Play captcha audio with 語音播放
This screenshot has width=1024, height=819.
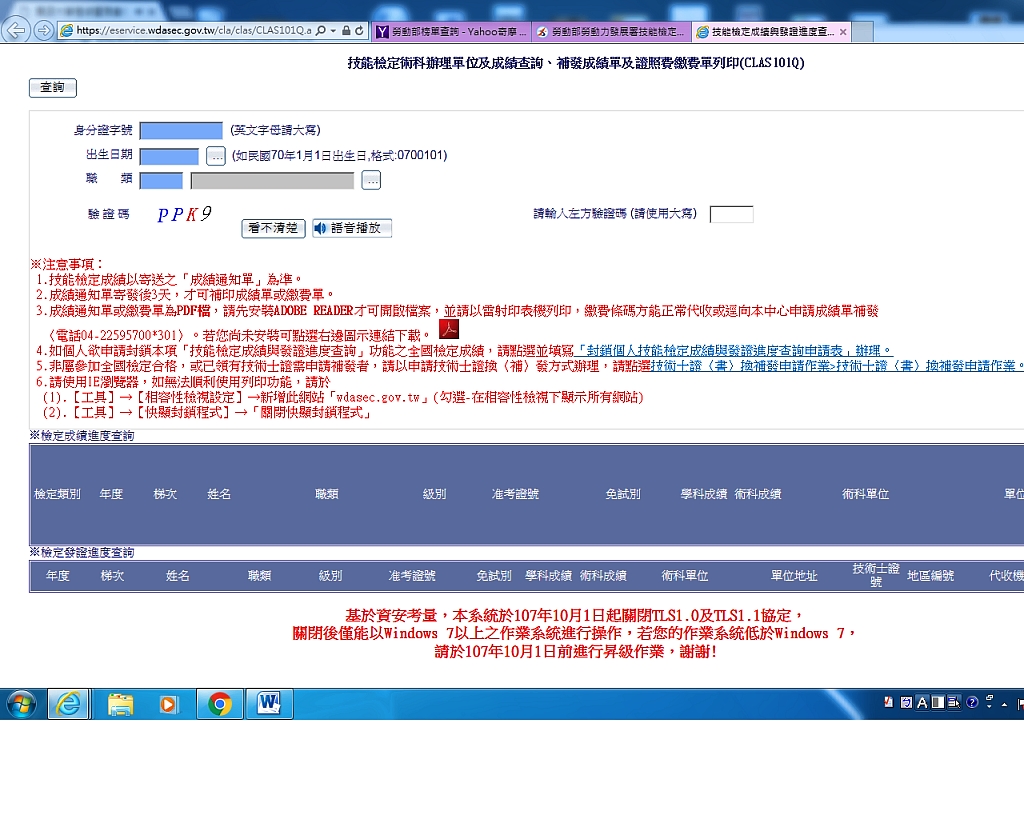[352, 229]
